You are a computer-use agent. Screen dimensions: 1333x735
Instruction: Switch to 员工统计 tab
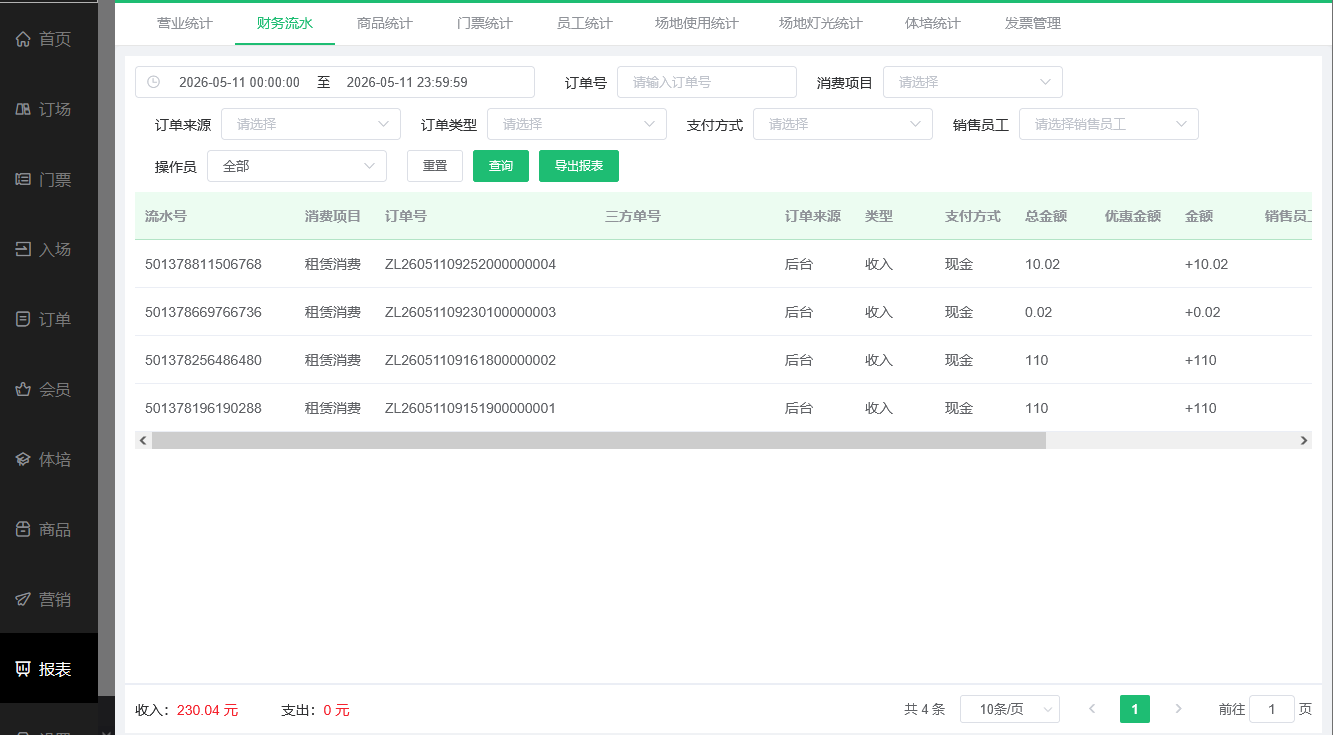tap(585, 23)
